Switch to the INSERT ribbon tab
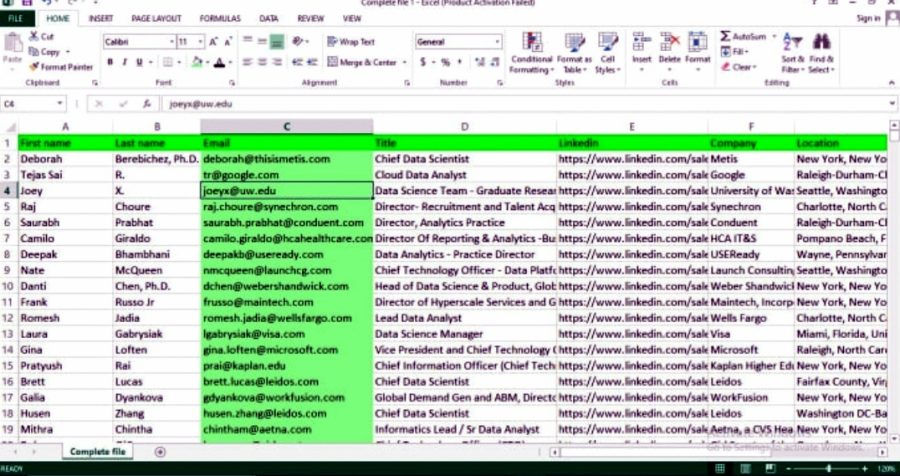The width and height of the screenshot is (900, 476). point(100,18)
